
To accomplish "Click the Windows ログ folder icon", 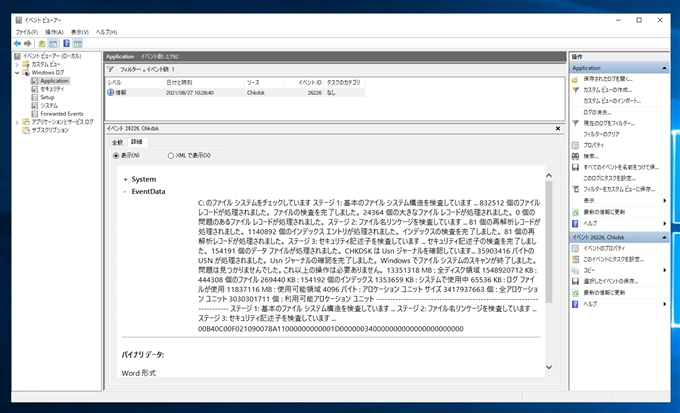I will (x=26, y=72).
